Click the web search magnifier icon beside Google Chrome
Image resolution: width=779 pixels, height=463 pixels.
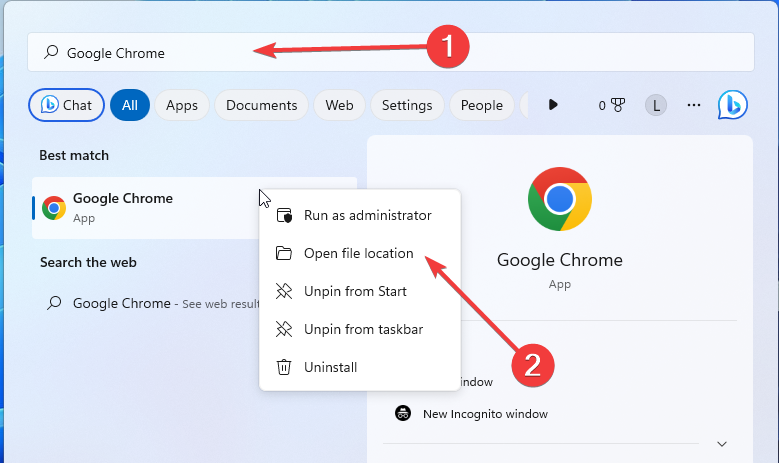(54, 303)
